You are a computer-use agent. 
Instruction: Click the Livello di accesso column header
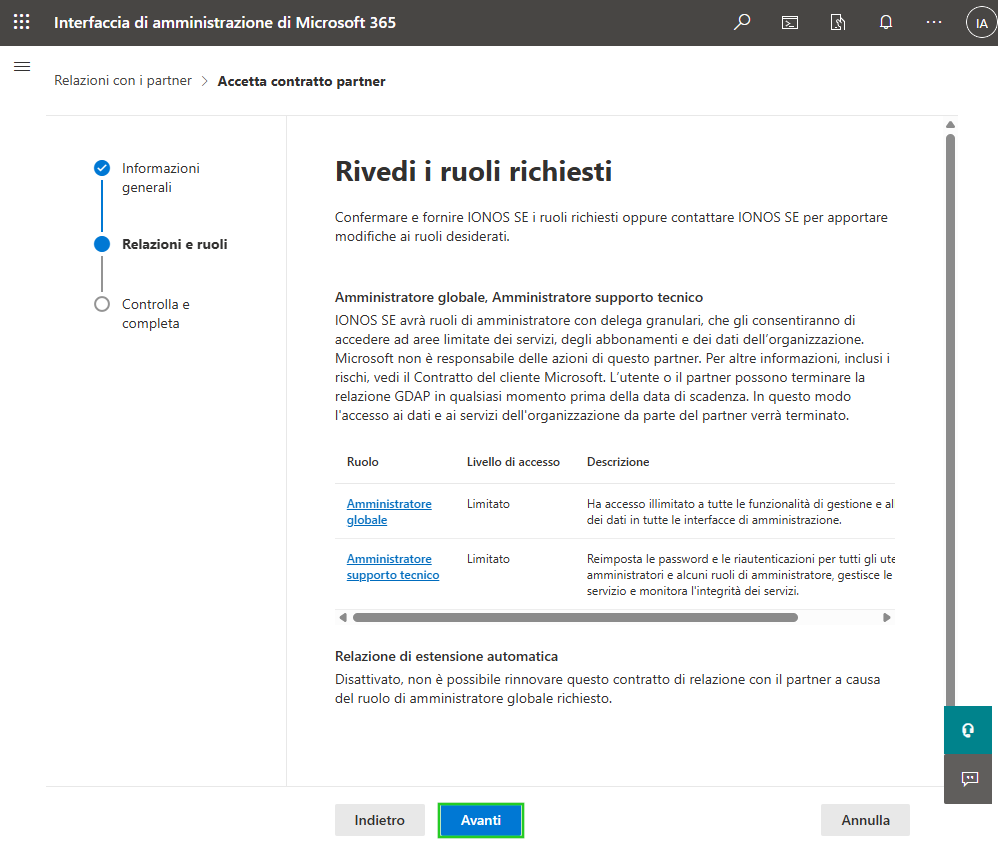click(x=513, y=462)
